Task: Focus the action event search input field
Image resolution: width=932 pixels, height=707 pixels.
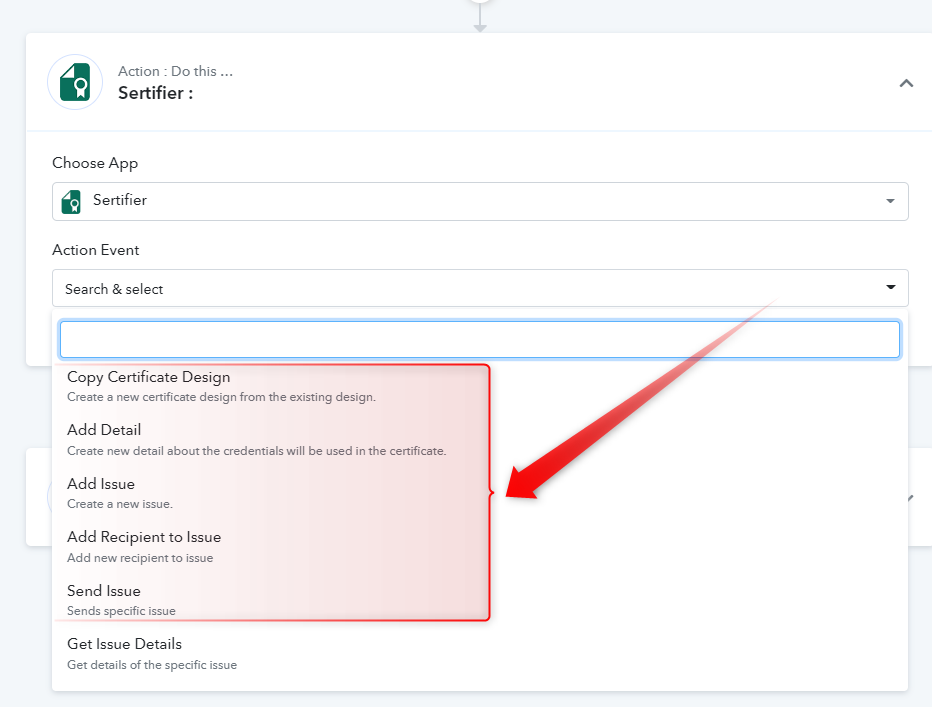Action: point(480,340)
